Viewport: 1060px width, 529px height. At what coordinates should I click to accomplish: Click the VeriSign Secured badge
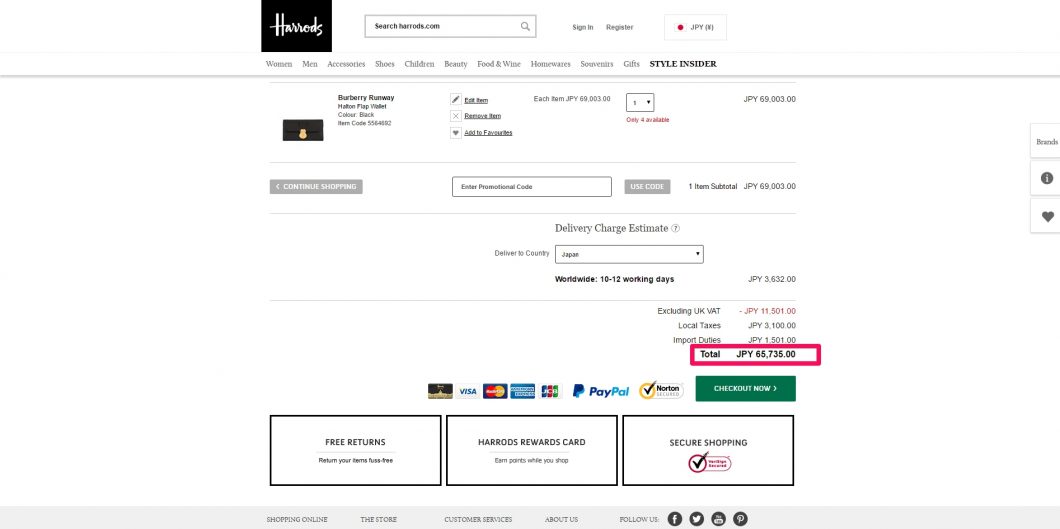pyautogui.click(x=709, y=463)
